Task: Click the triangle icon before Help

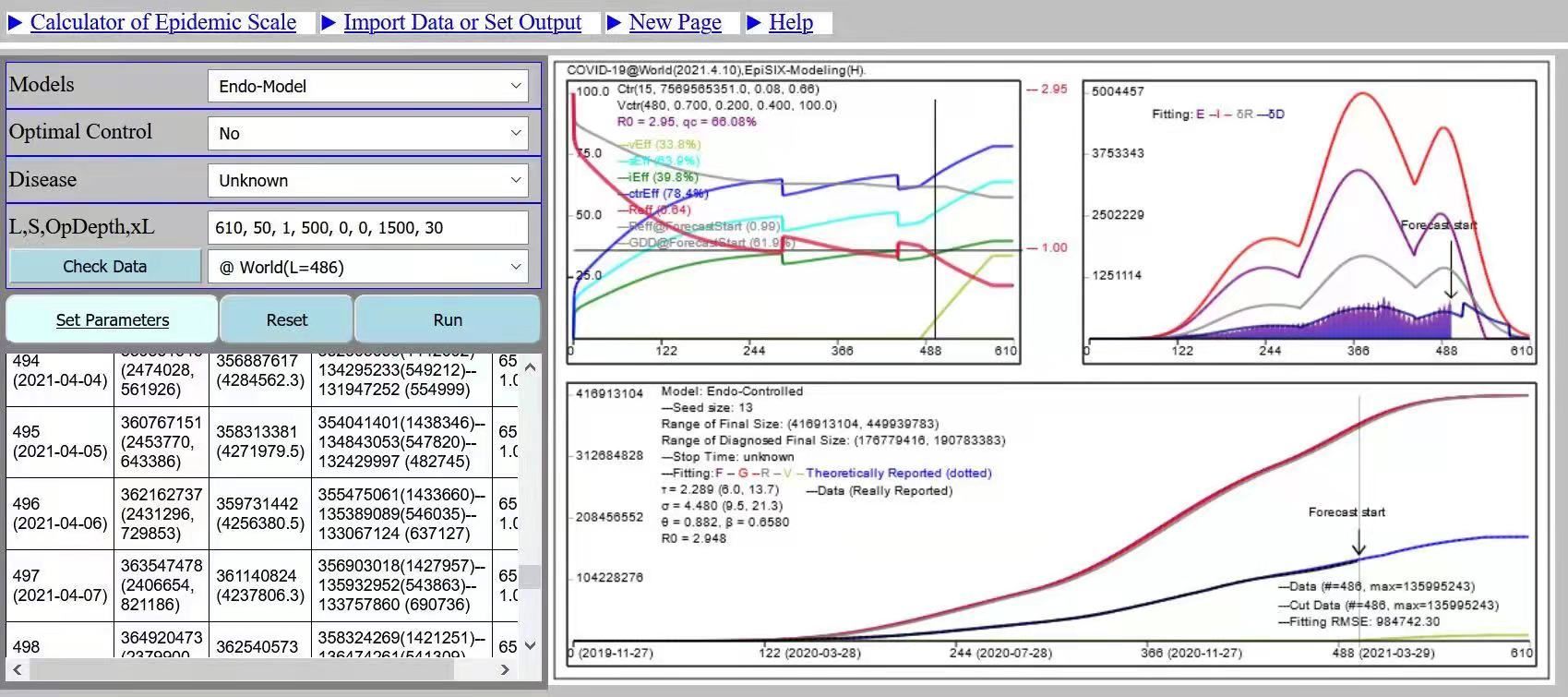Action: (754, 22)
